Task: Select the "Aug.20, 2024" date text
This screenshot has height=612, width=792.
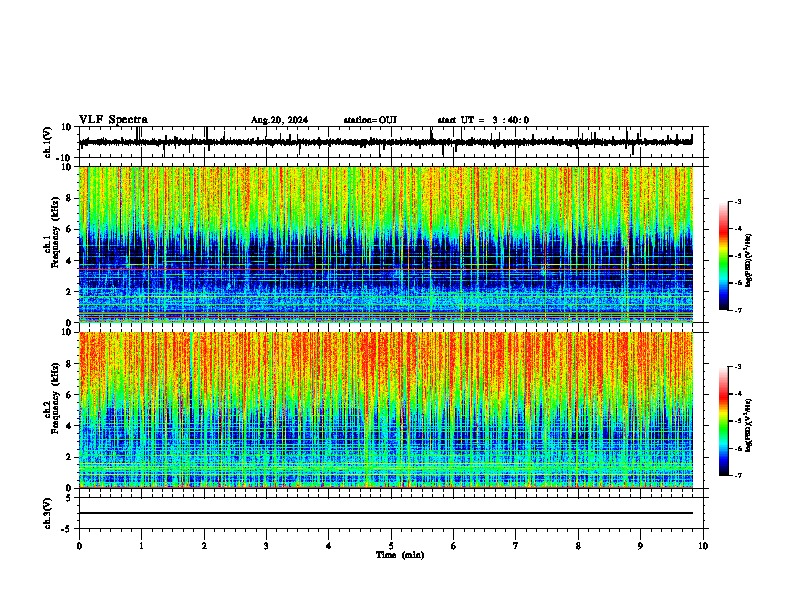Action: [x=279, y=120]
